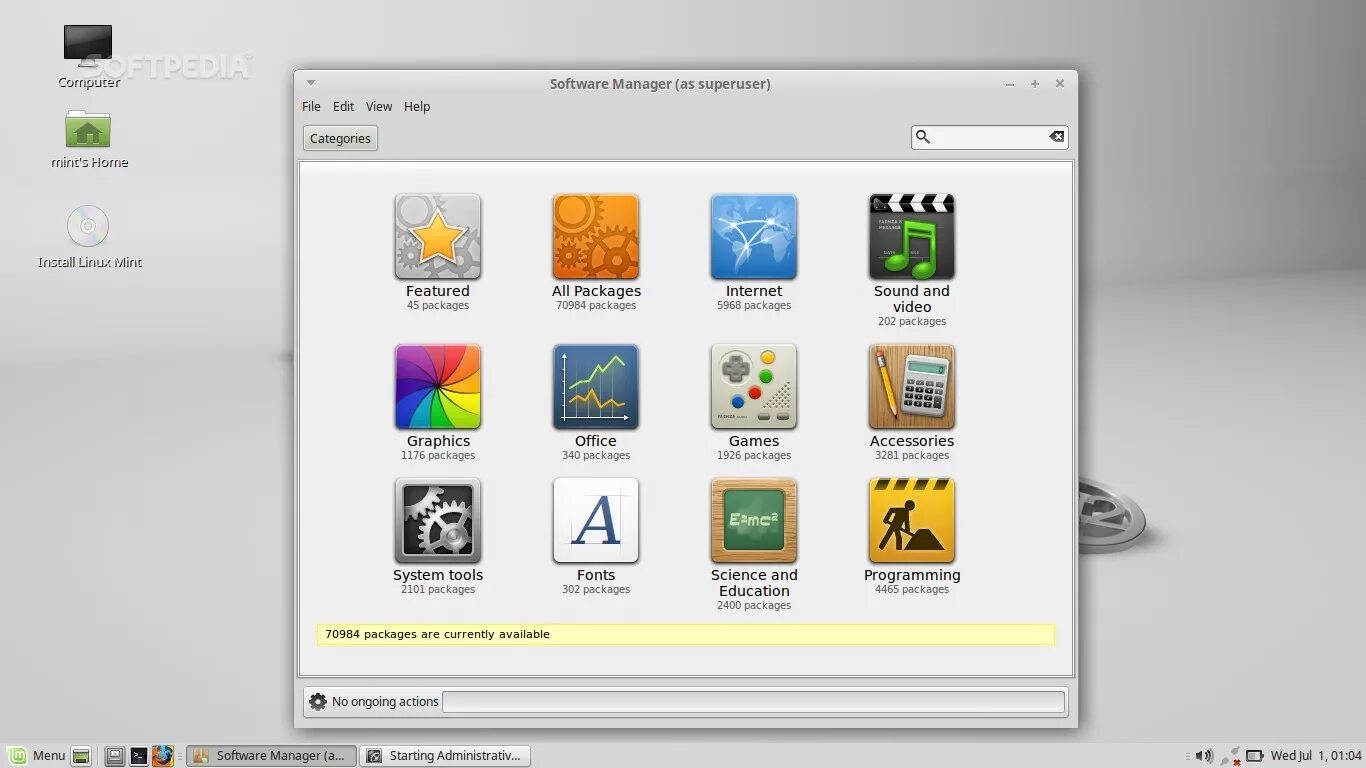The image size is (1366, 768).
Task: Open the volume speaker icon in the tray
Action: 1204,756
